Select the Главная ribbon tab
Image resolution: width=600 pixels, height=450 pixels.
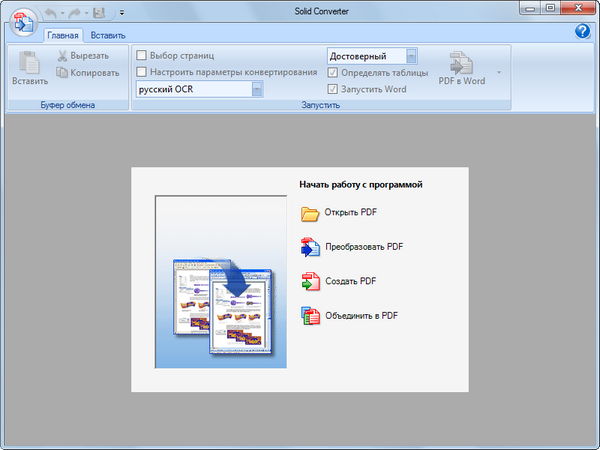point(62,35)
